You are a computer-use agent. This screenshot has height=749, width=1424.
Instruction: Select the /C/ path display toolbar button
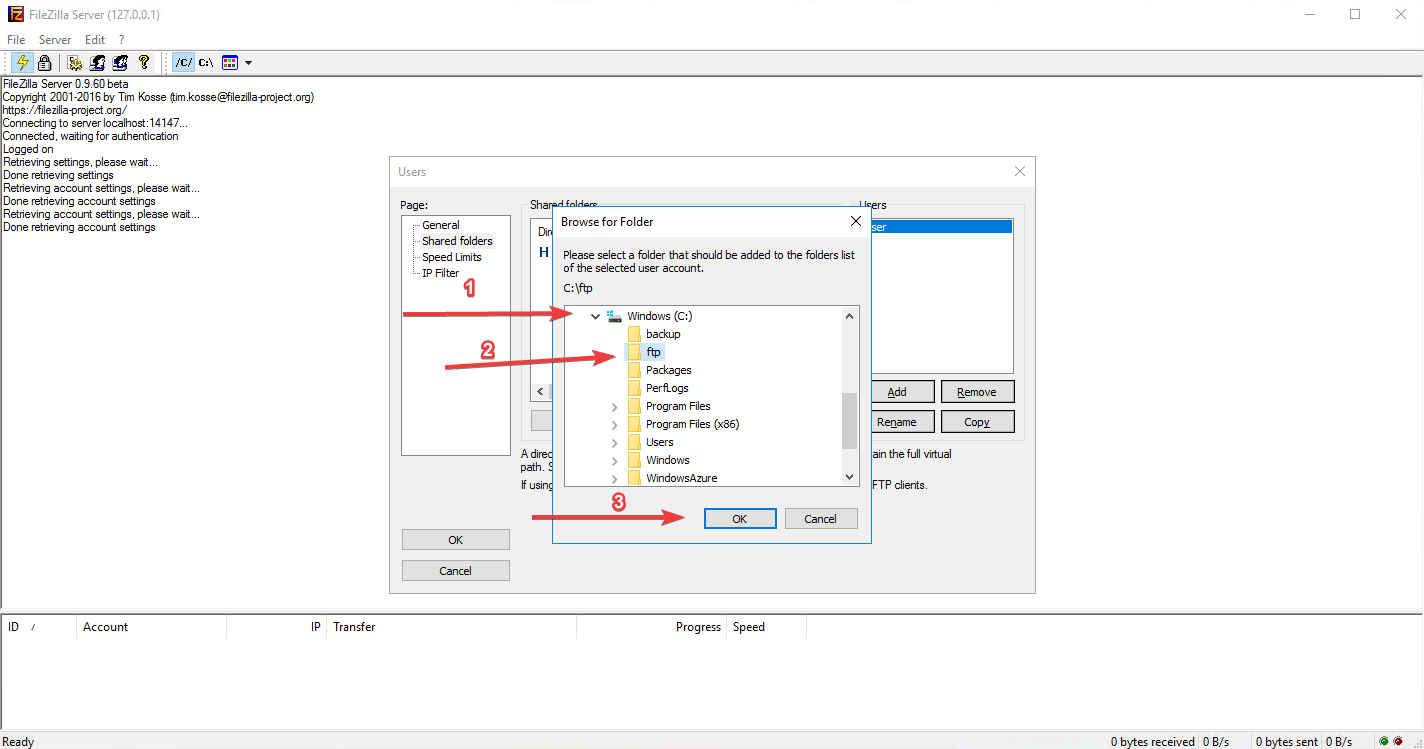tap(183, 62)
